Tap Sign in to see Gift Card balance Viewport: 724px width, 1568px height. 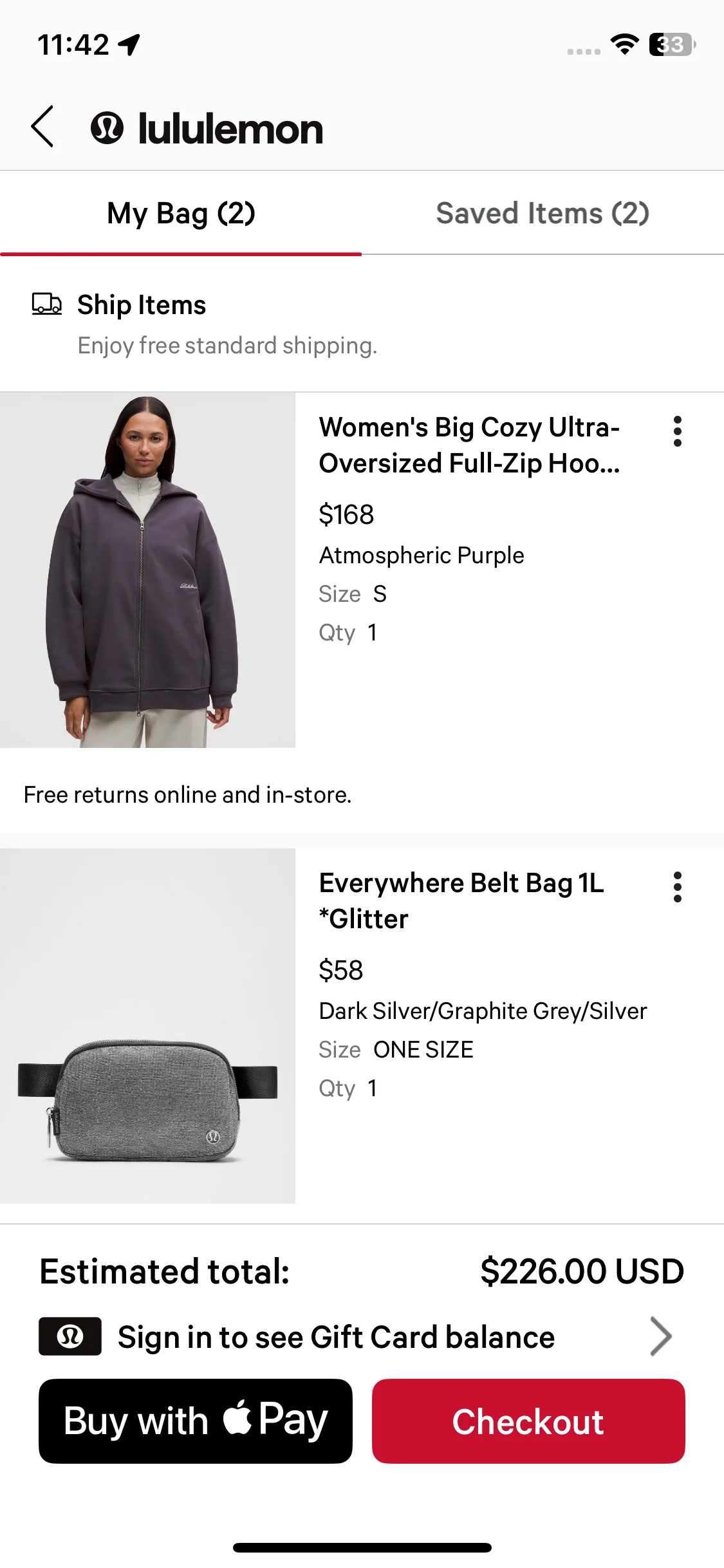[x=336, y=1337]
